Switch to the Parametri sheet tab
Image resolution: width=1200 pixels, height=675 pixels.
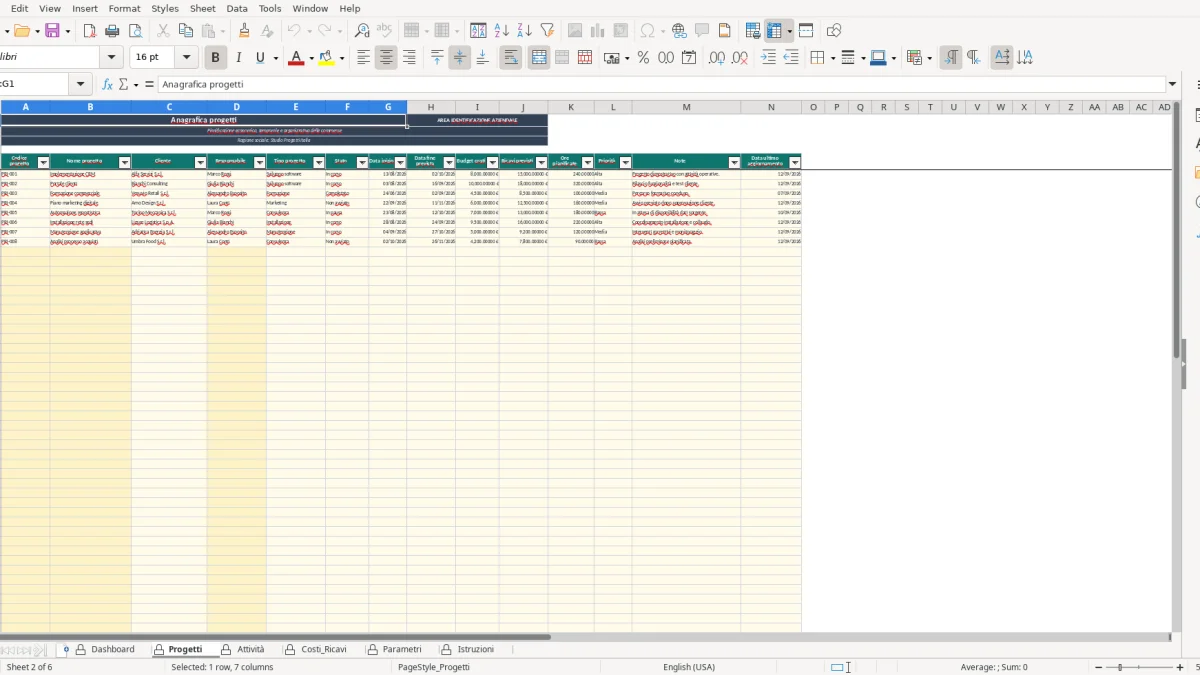click(394, 649)
